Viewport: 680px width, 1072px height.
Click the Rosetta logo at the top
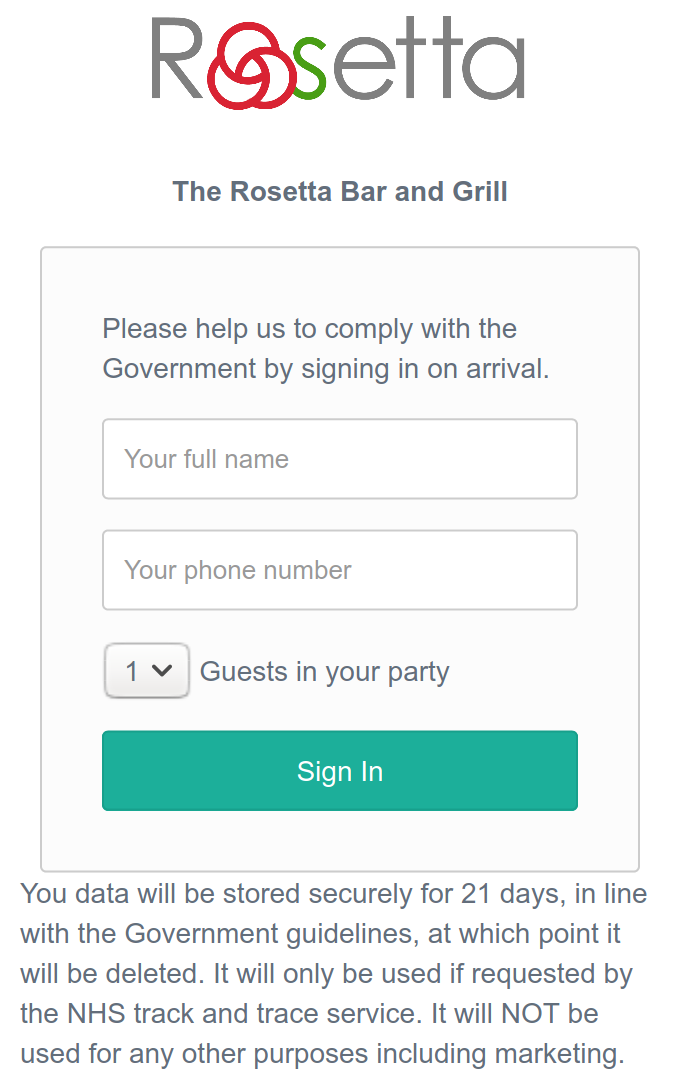click(x=338, y=62)
